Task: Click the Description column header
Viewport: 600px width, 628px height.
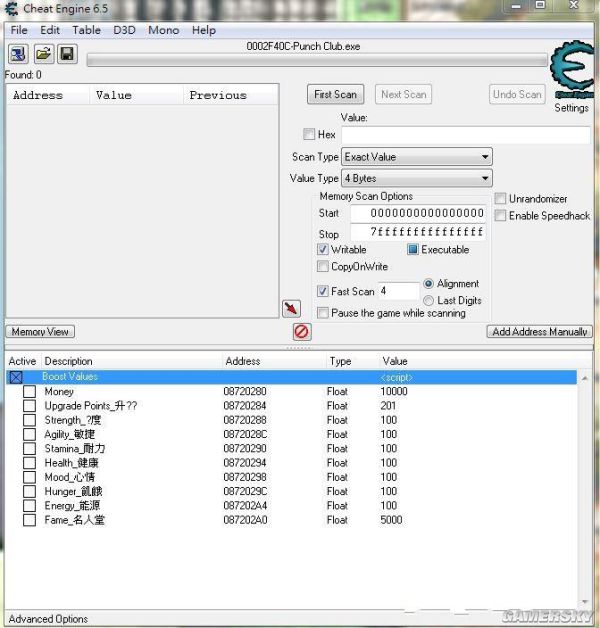Action: [x=131, y=361]
